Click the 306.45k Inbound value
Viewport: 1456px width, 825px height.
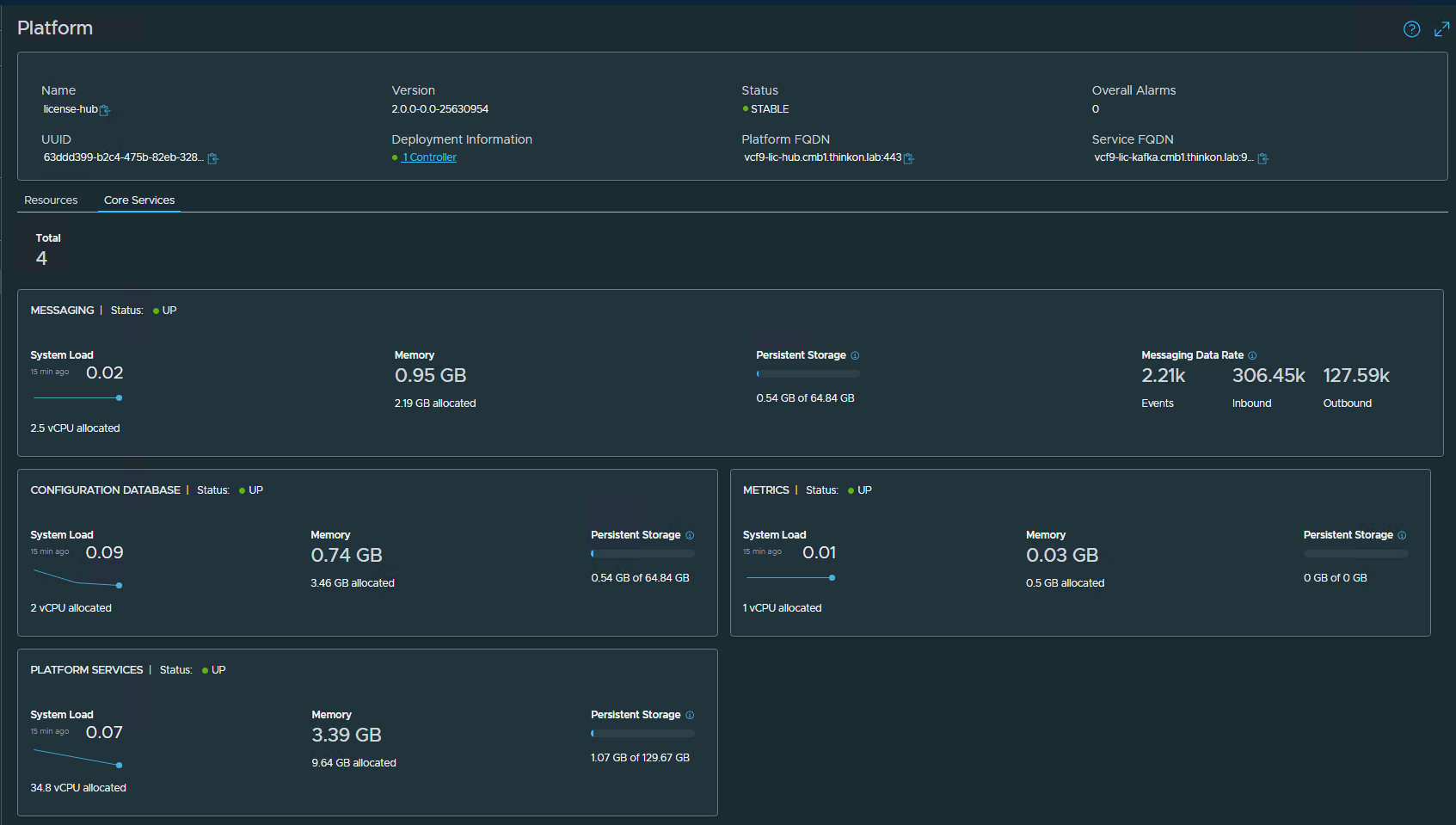pyautogui.click(x=1269, y=375)
